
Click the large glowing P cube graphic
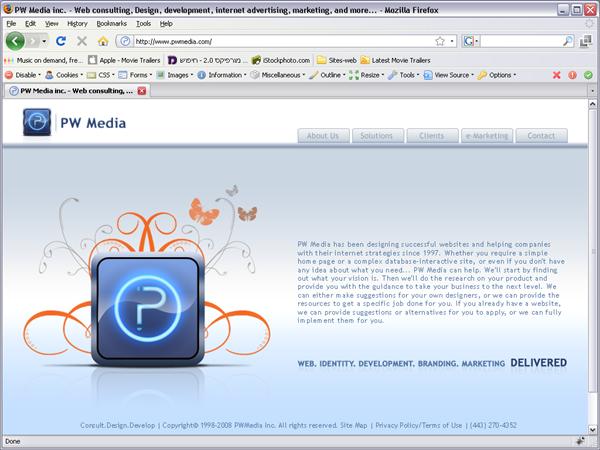click(148, 309)
